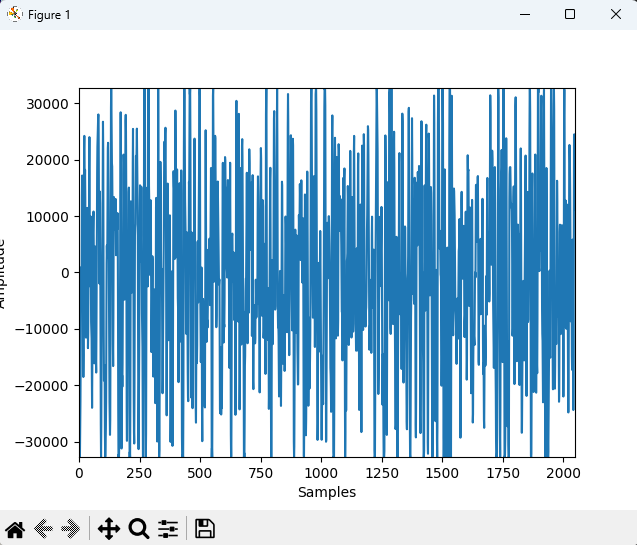
Task: Minimize the Figure 1 window
Action: tap(525, 14)
